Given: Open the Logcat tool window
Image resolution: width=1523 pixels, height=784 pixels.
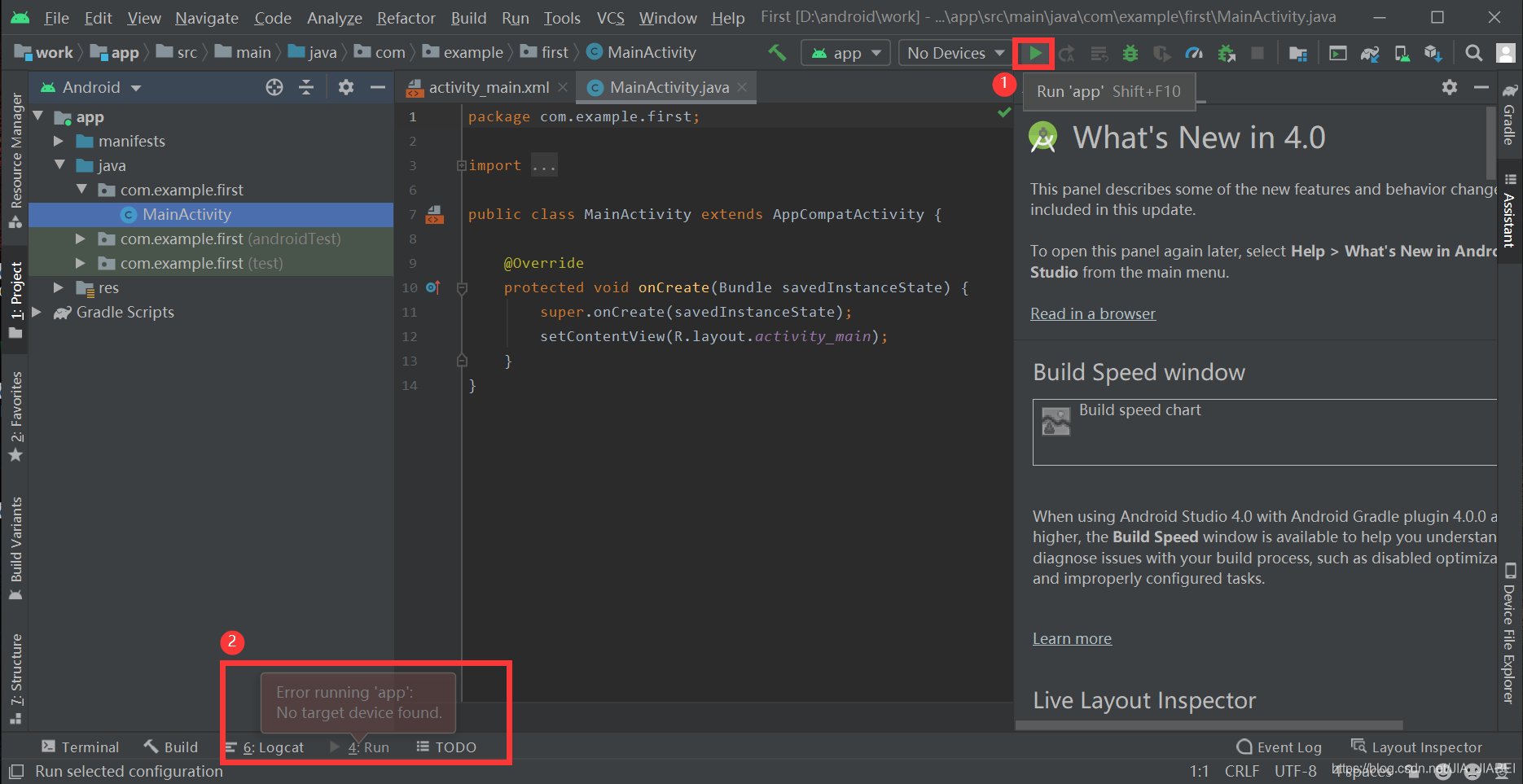Looking at the screenshot, I should click(x=265, y=747).
